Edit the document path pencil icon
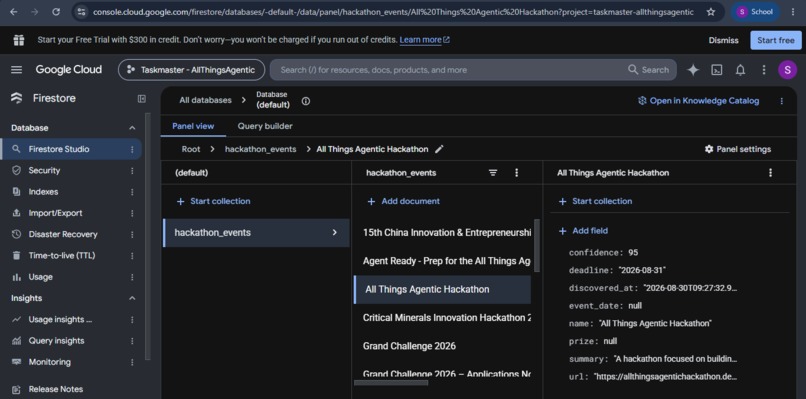 click(x=439, y=149)
